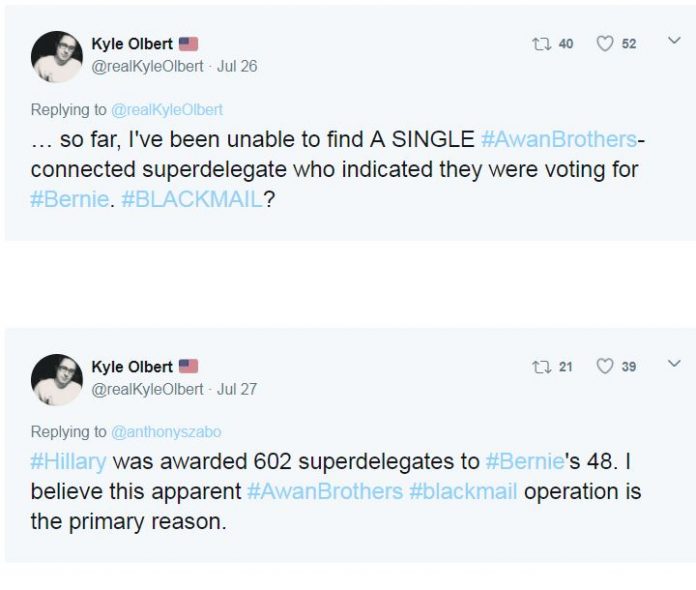
Task: Open Kyle Olbert's avatar in first tweet
Action: tap(56, 56)
